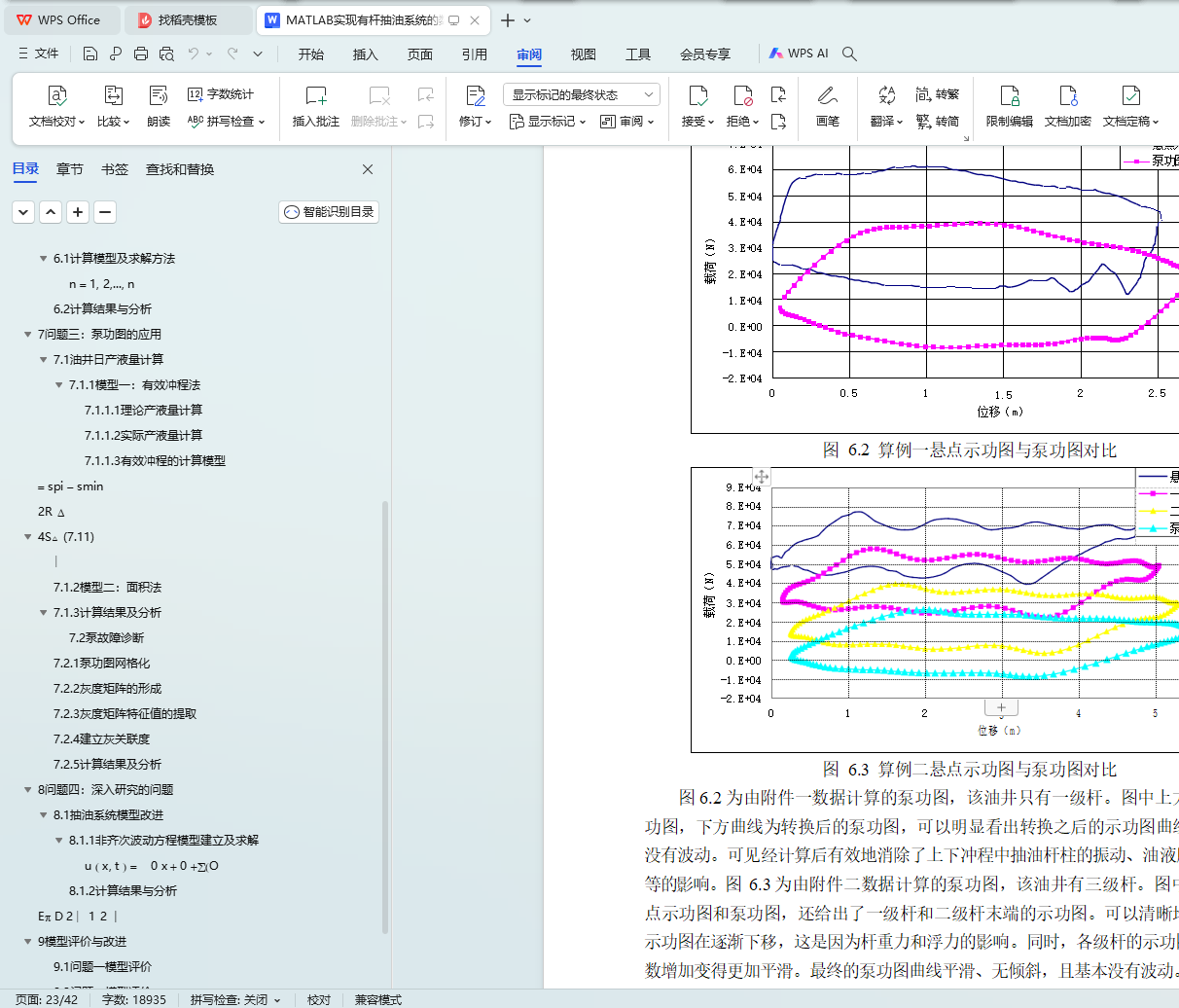Collapse the 7问题三：泵功图的应用 outline node
The image size is (1179, 1008).
point(27,335)
